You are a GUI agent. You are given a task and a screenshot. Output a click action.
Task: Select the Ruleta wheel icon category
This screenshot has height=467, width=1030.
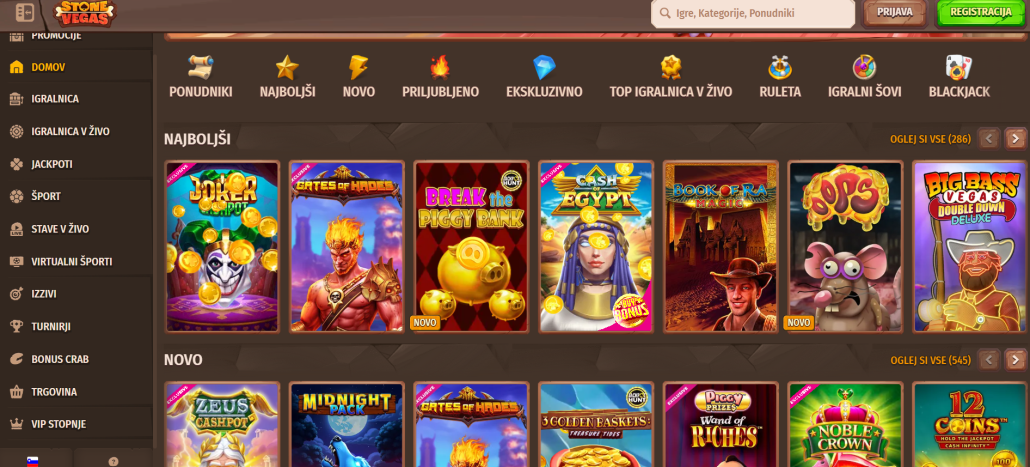coord(780,78)
